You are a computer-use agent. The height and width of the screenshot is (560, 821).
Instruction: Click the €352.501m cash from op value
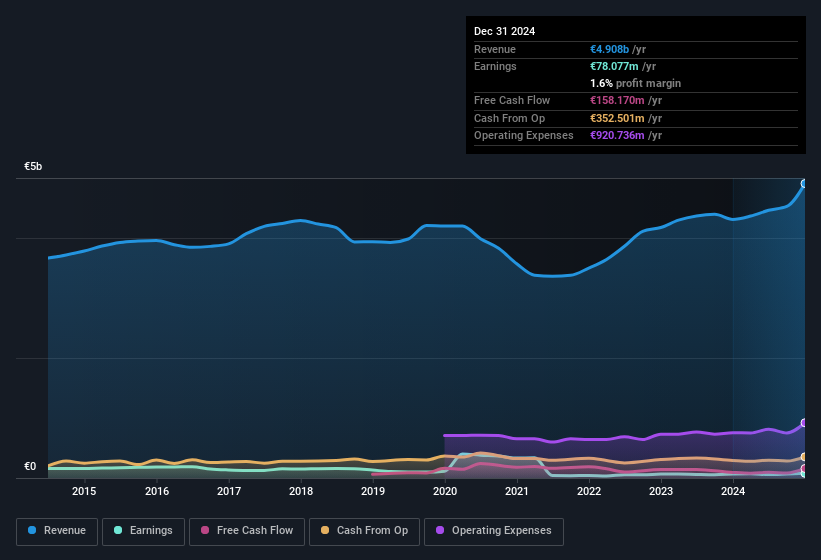click(x=617, y=118)
